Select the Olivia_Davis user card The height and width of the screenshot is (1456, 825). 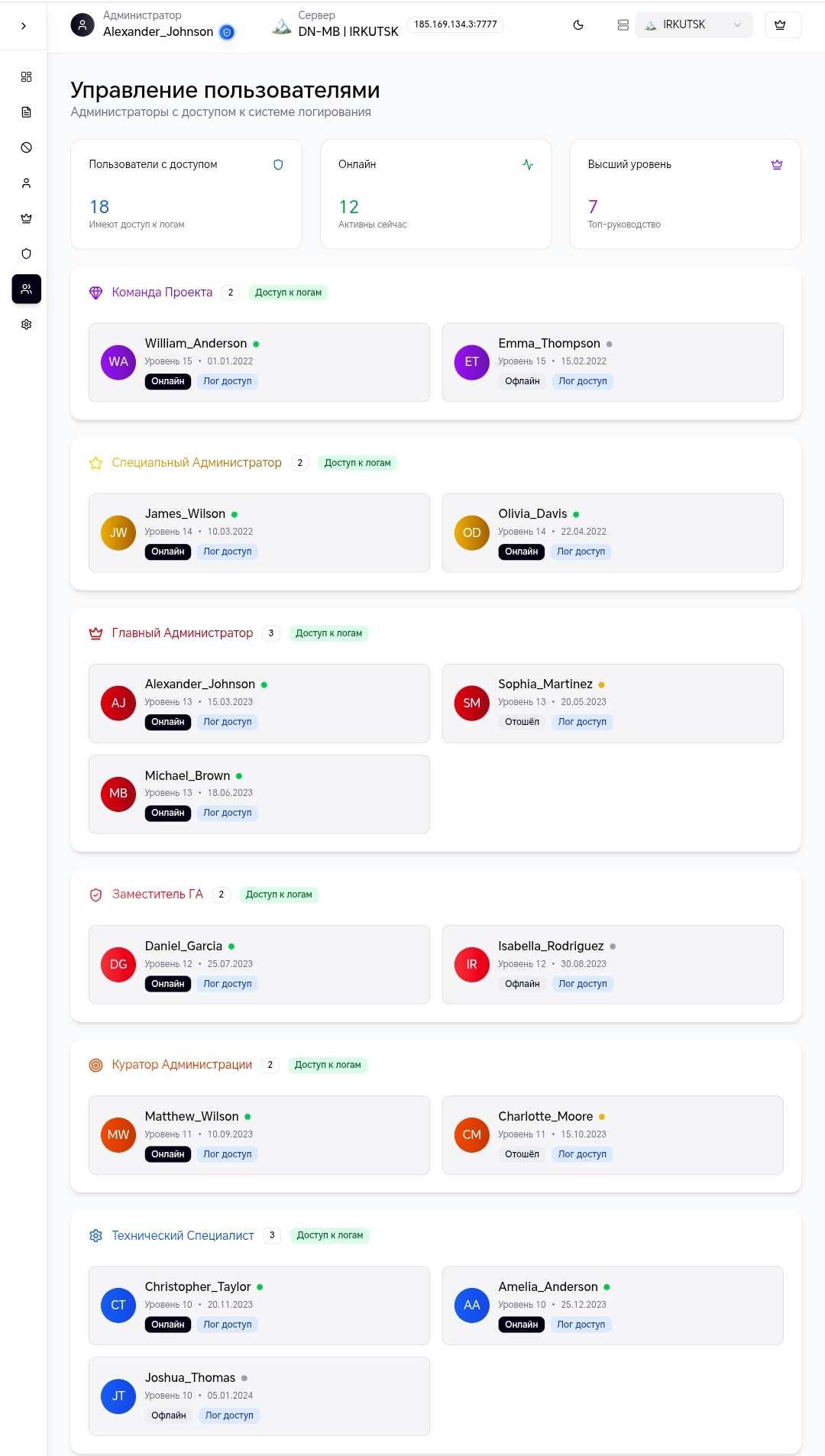pyautogui.click(x=613, y=532)
